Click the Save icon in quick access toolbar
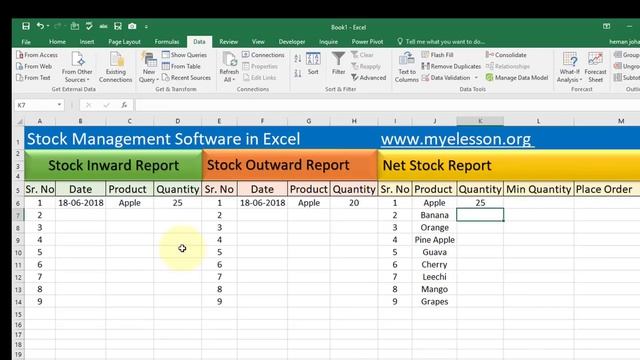This screenshot has height=360, width=640. coord(26,27)
